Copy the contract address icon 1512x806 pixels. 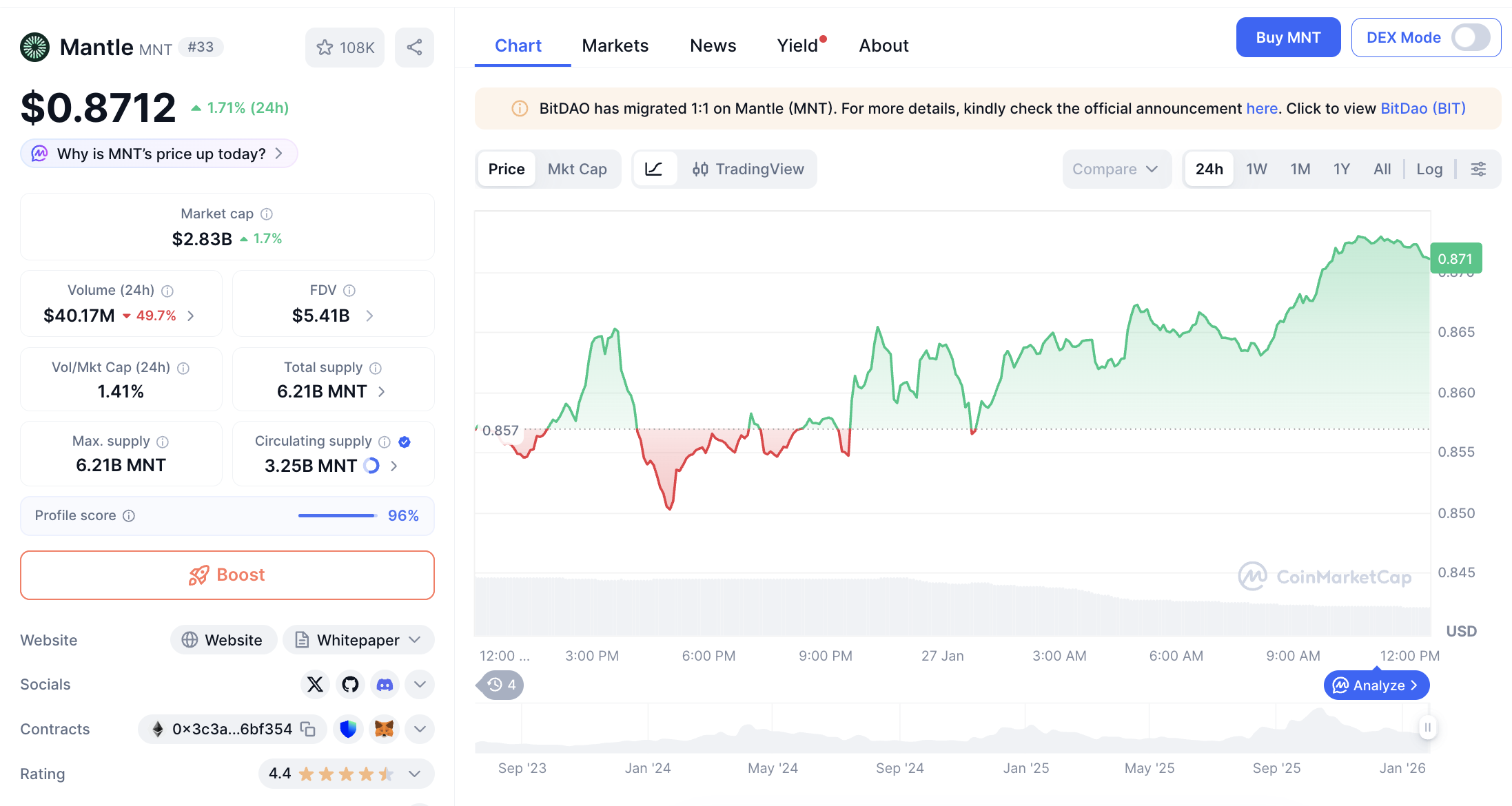point(308,729)
